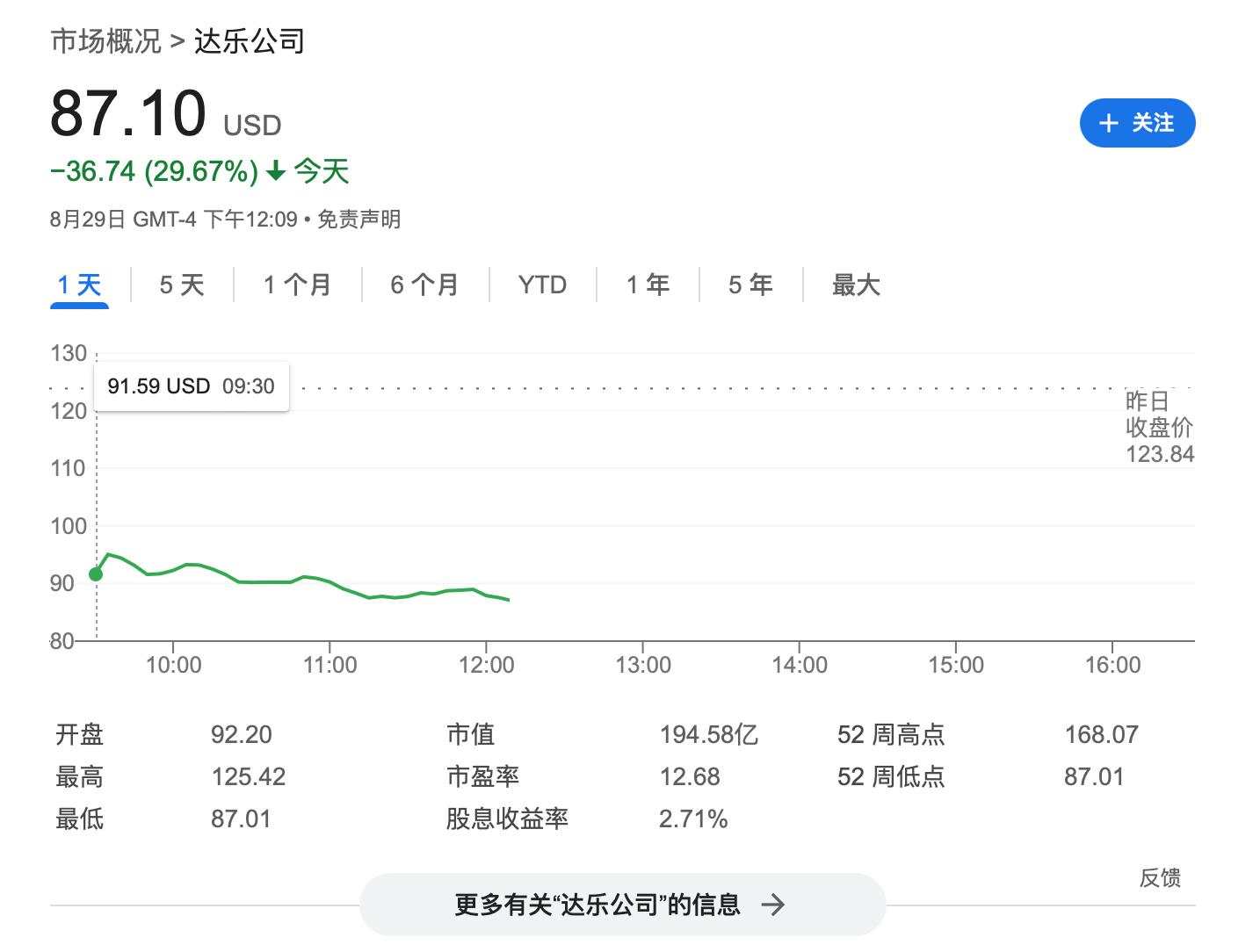Display the 最大 full history tab

[x=856, y=285]
